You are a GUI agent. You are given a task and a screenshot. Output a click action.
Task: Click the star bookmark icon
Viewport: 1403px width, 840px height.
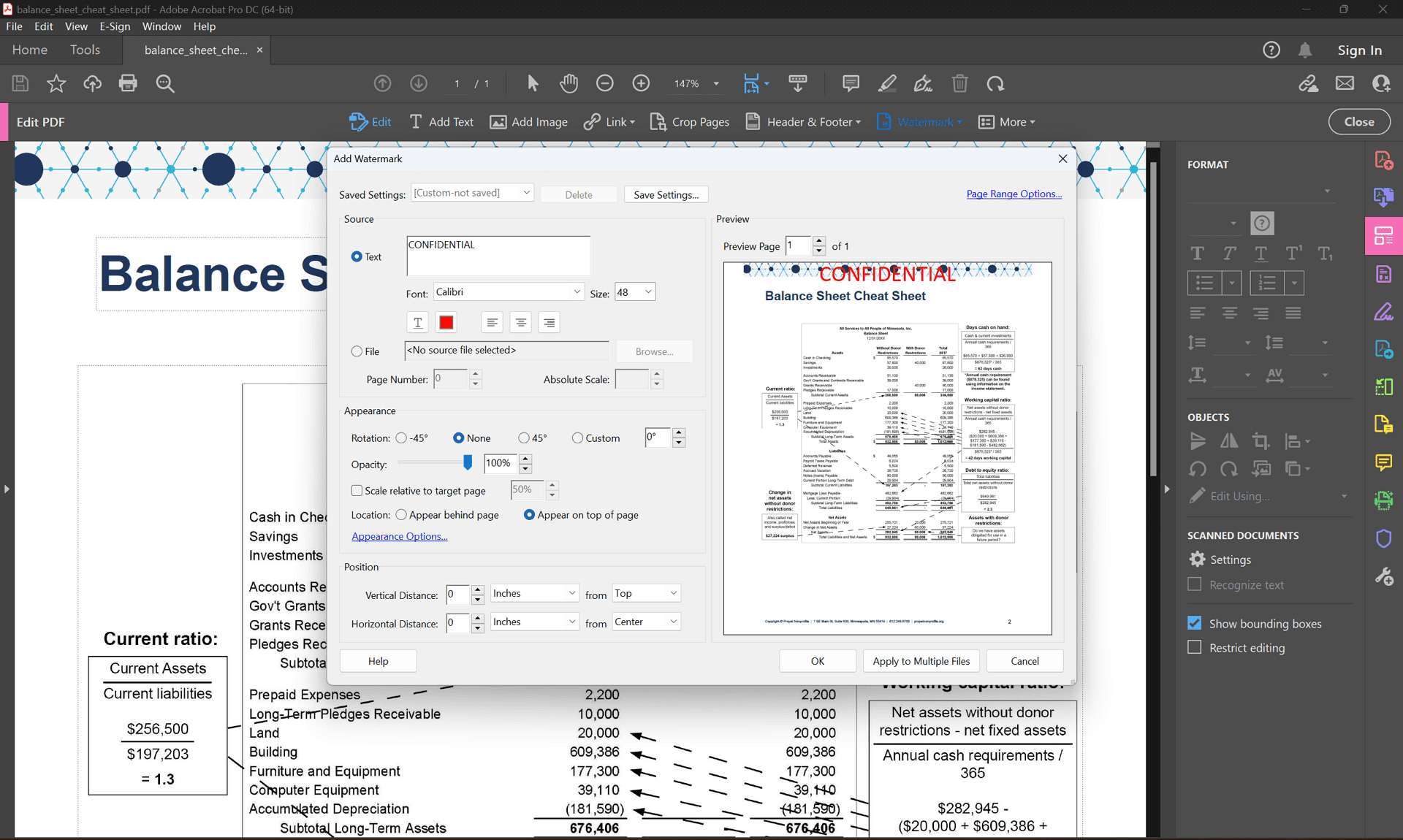(x=56, y=83)
